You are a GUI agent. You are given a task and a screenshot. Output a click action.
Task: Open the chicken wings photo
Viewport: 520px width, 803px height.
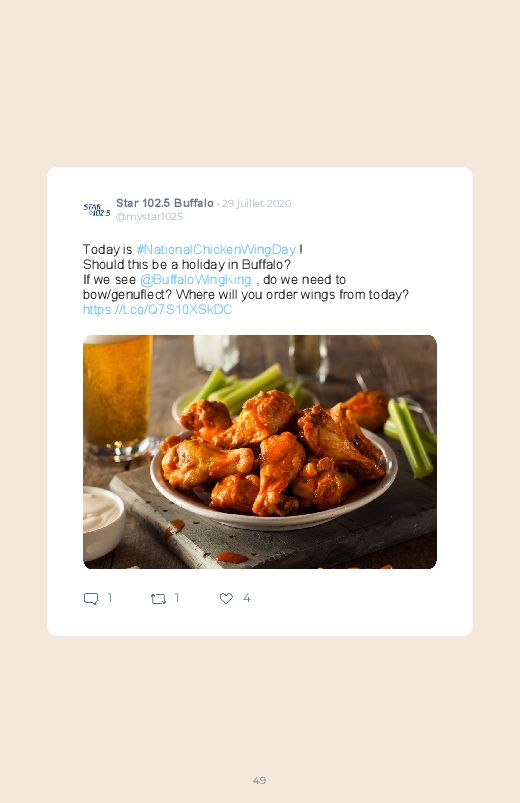260,452
